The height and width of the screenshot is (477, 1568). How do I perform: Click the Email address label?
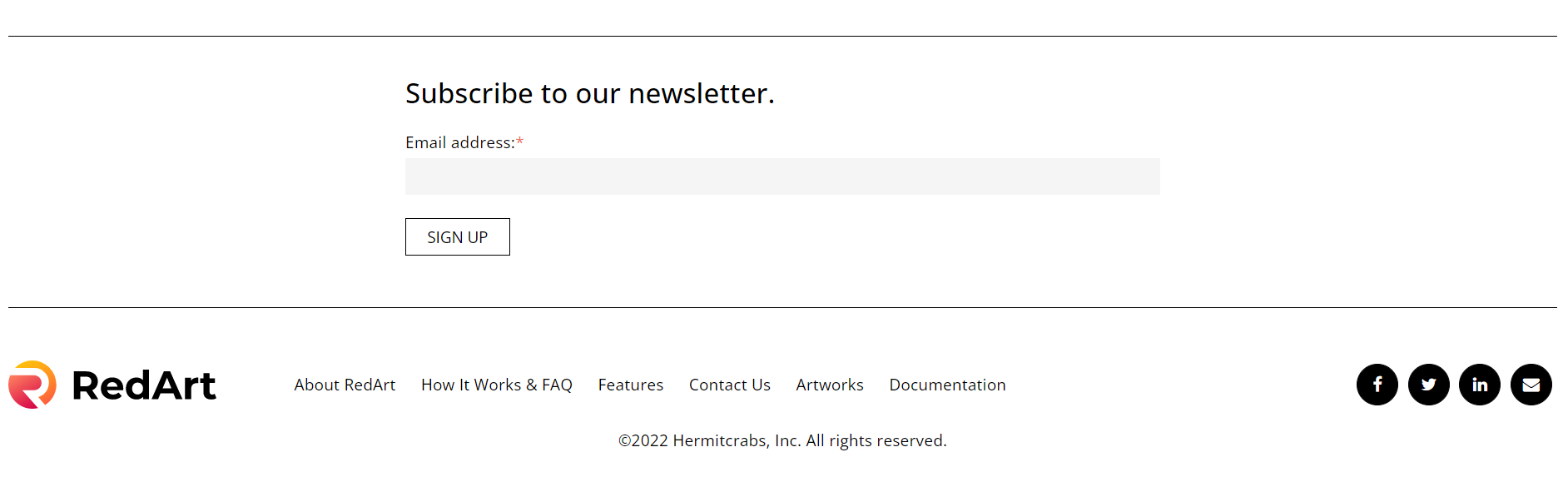(459, 142)
